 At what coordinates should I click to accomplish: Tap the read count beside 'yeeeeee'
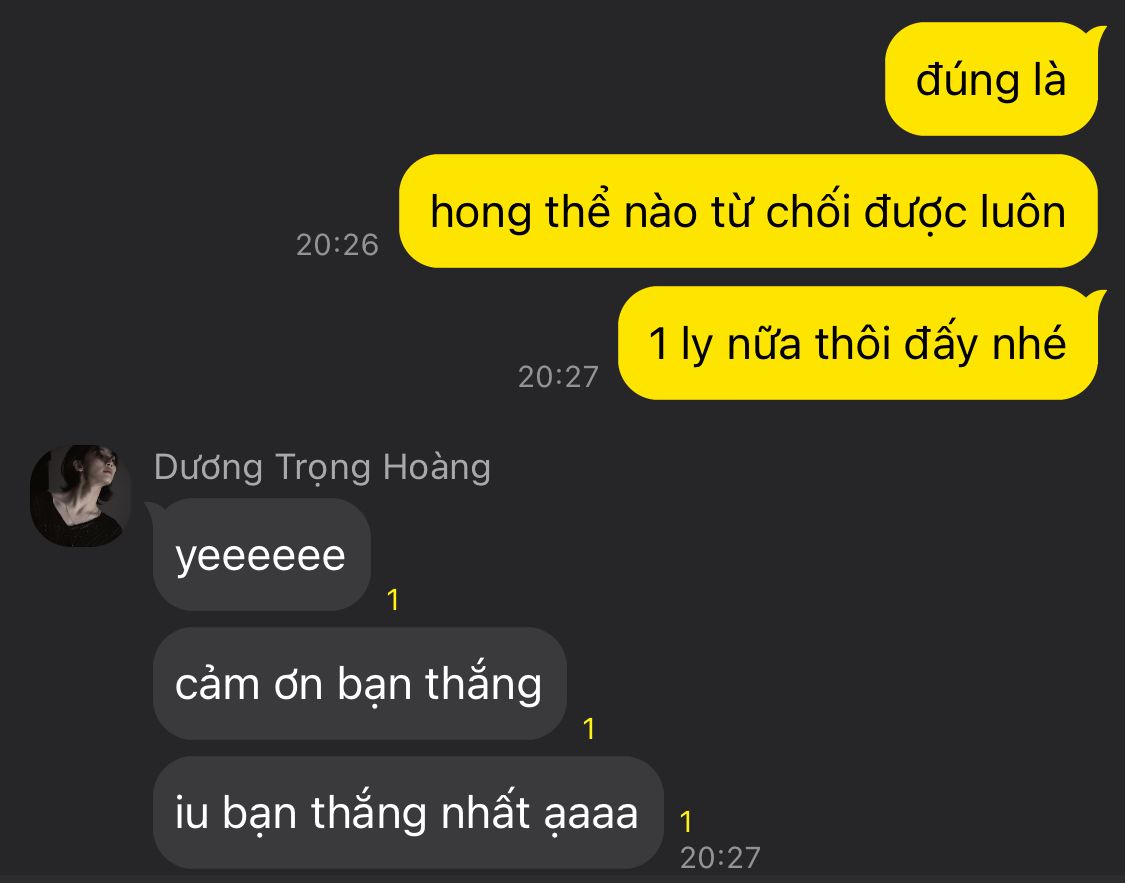392,600
